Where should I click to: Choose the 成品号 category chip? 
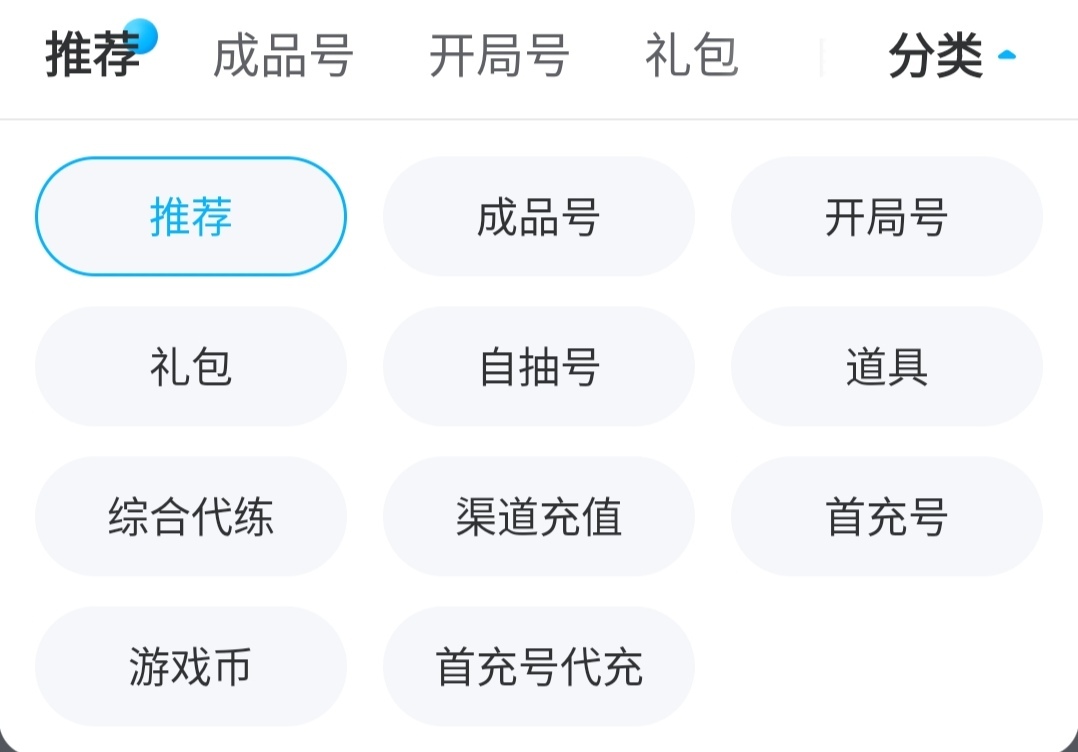click(x=538, y=216)
